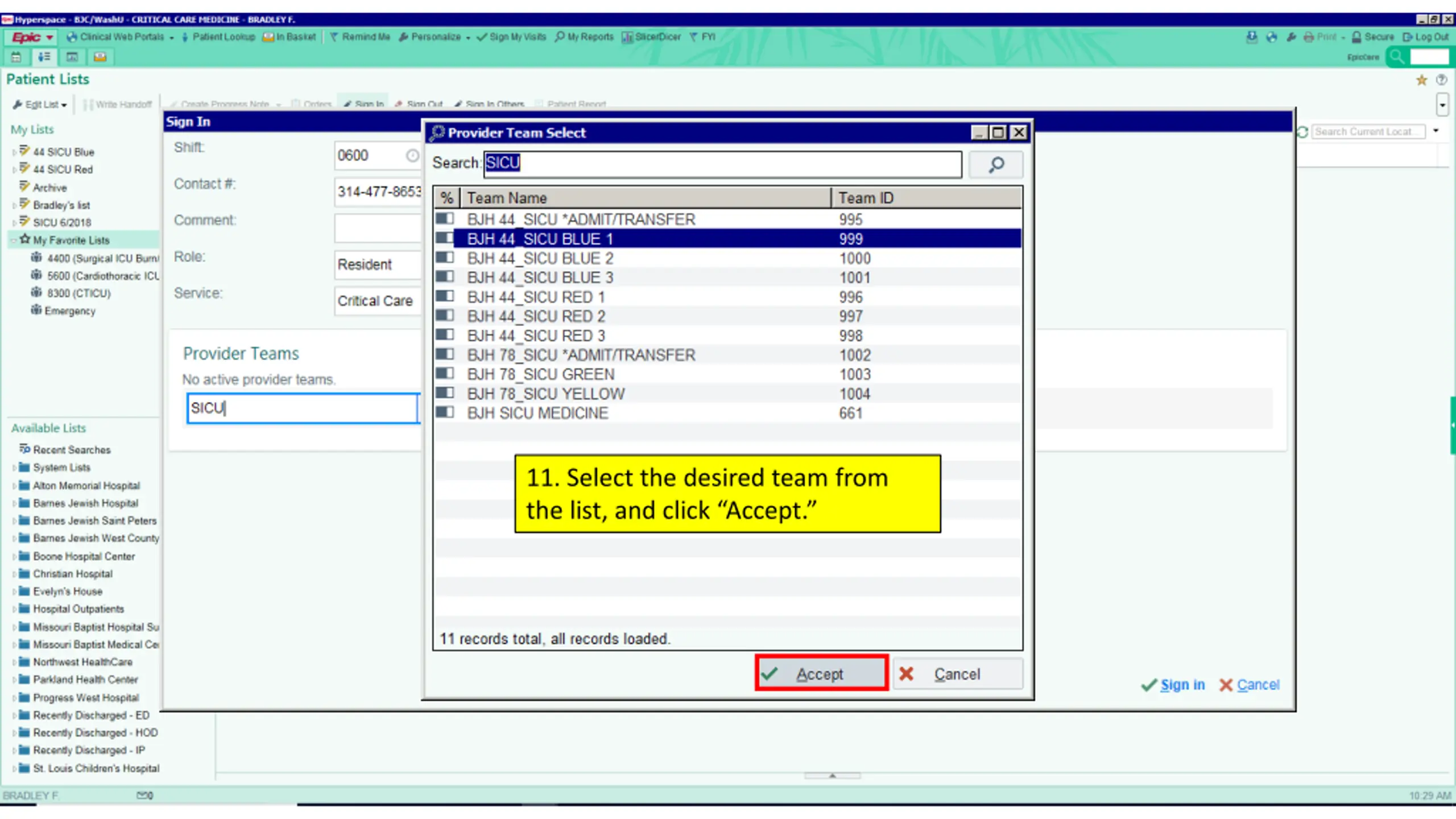Select BJH 44_SICU *ADMIT/TRANSFER row
The width and height of the screenshot is (1456, 819).
click(728, 220)
